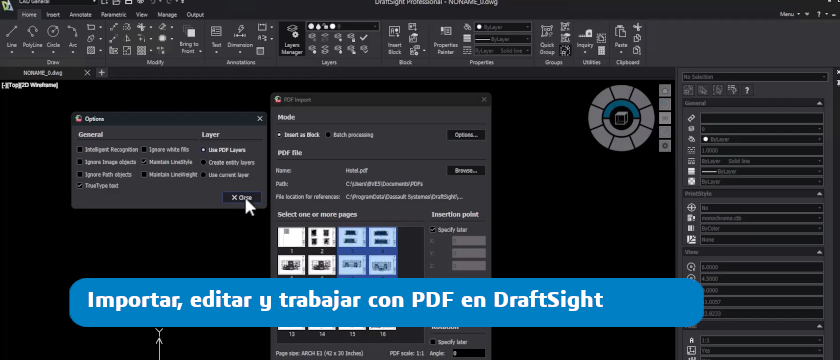This screenshot has width=840, height=360.
Task: Click the Bring to Front tool
Action: point(189,39)
